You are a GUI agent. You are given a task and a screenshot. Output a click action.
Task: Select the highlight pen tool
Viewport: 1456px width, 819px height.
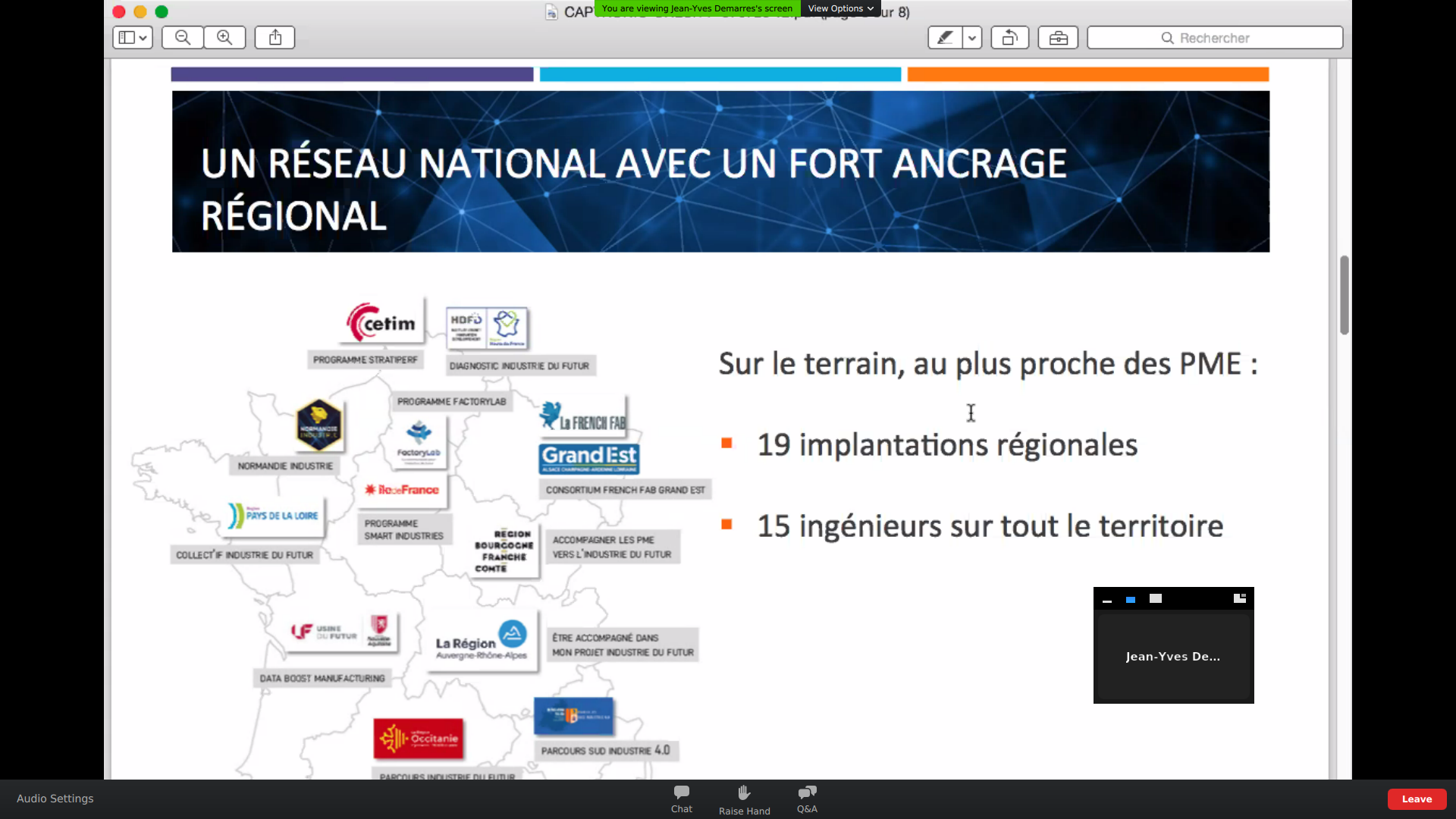pyautogui.click(x=945, y=37)
